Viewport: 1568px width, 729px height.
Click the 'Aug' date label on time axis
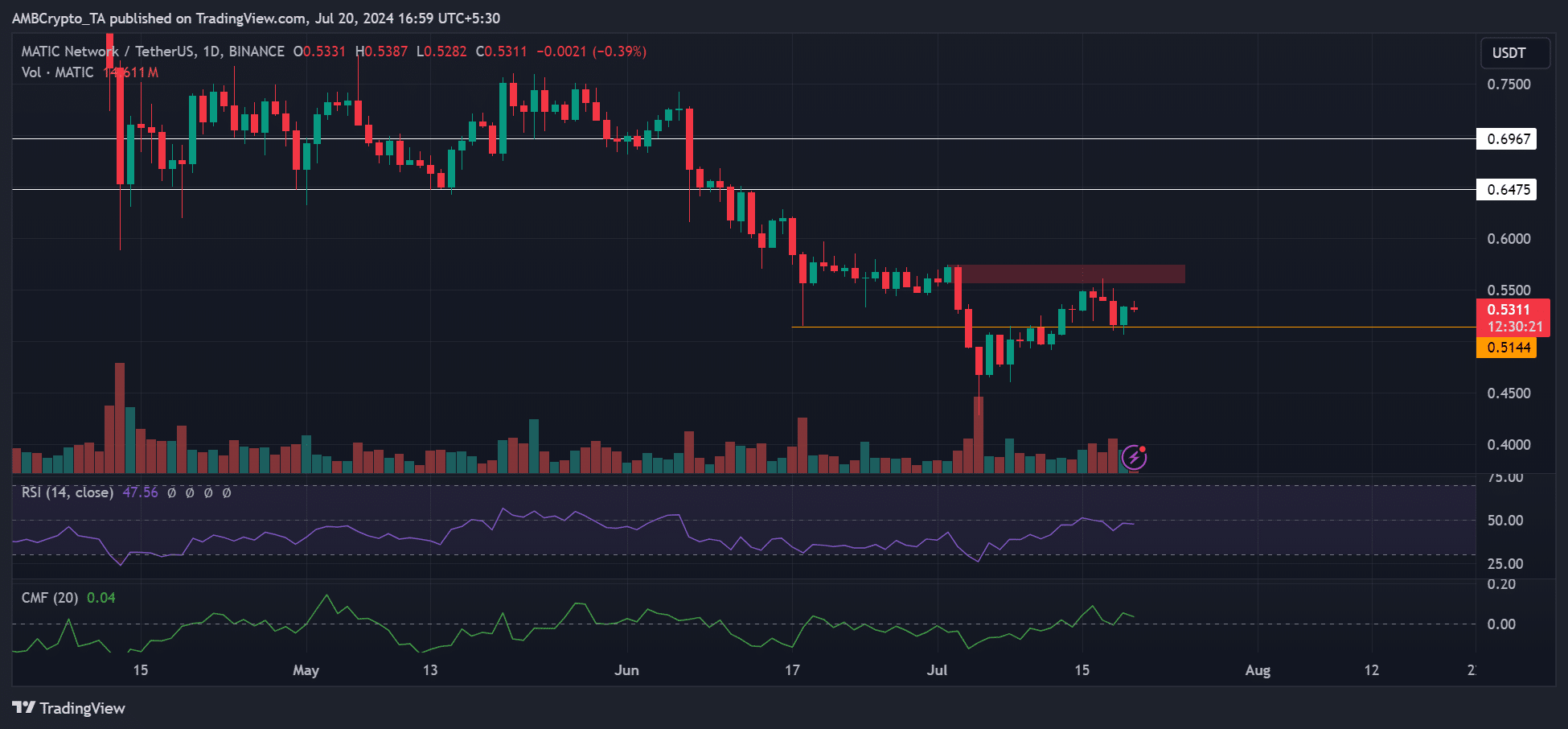click(x=1258, y=670)
